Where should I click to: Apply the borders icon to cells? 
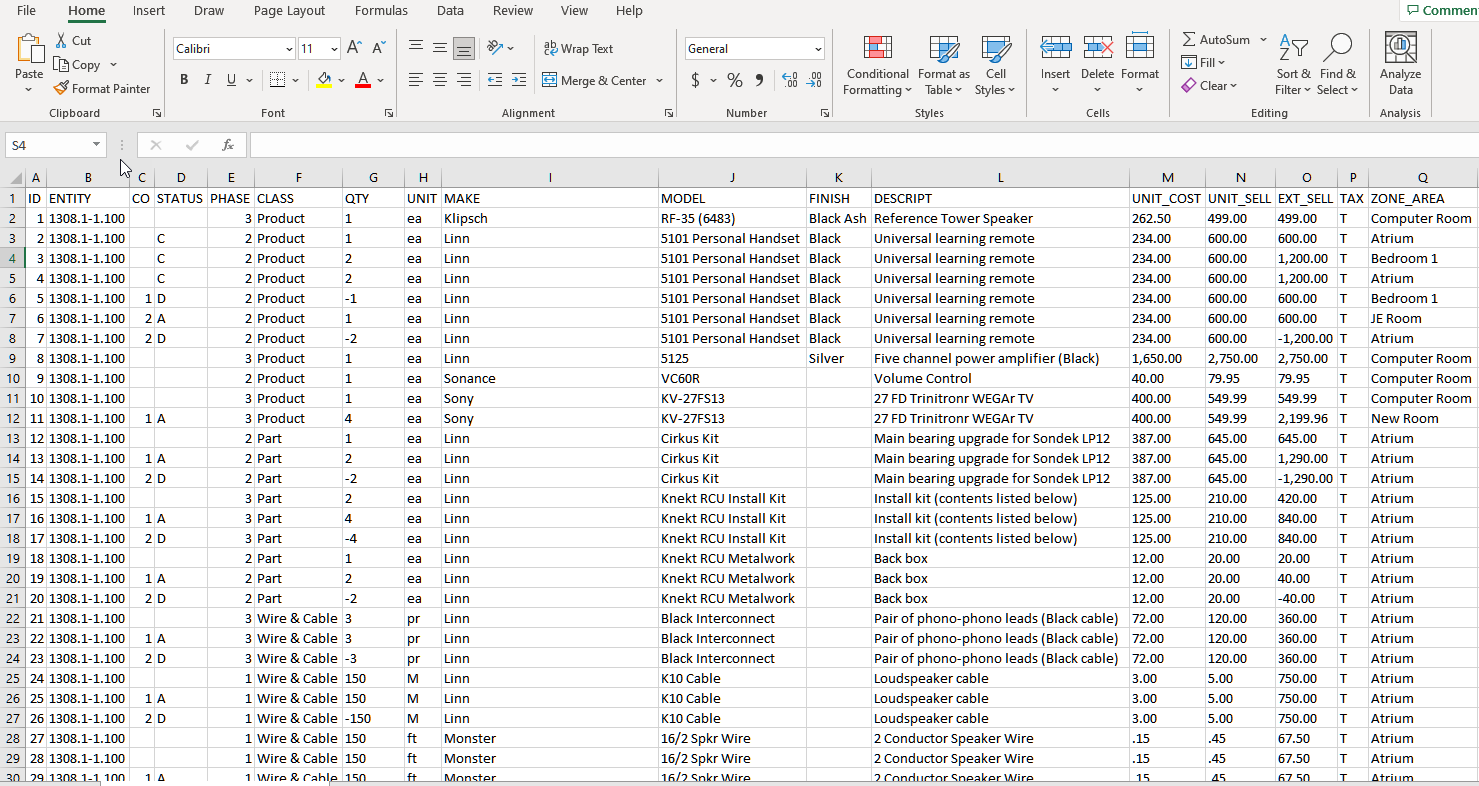point(277,80)
